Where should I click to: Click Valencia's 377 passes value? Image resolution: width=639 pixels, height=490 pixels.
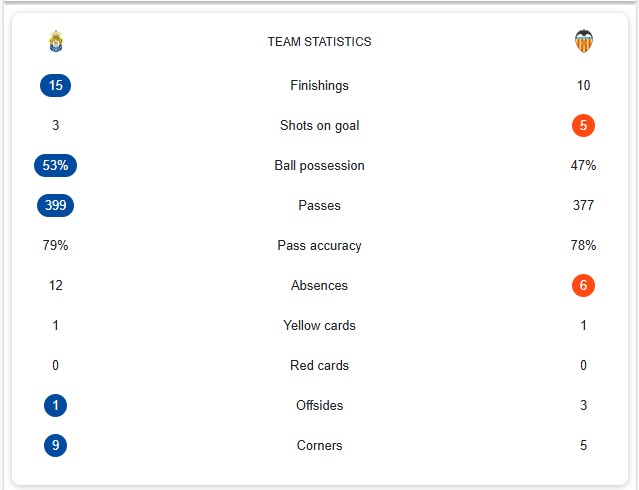tap(584, 205)
